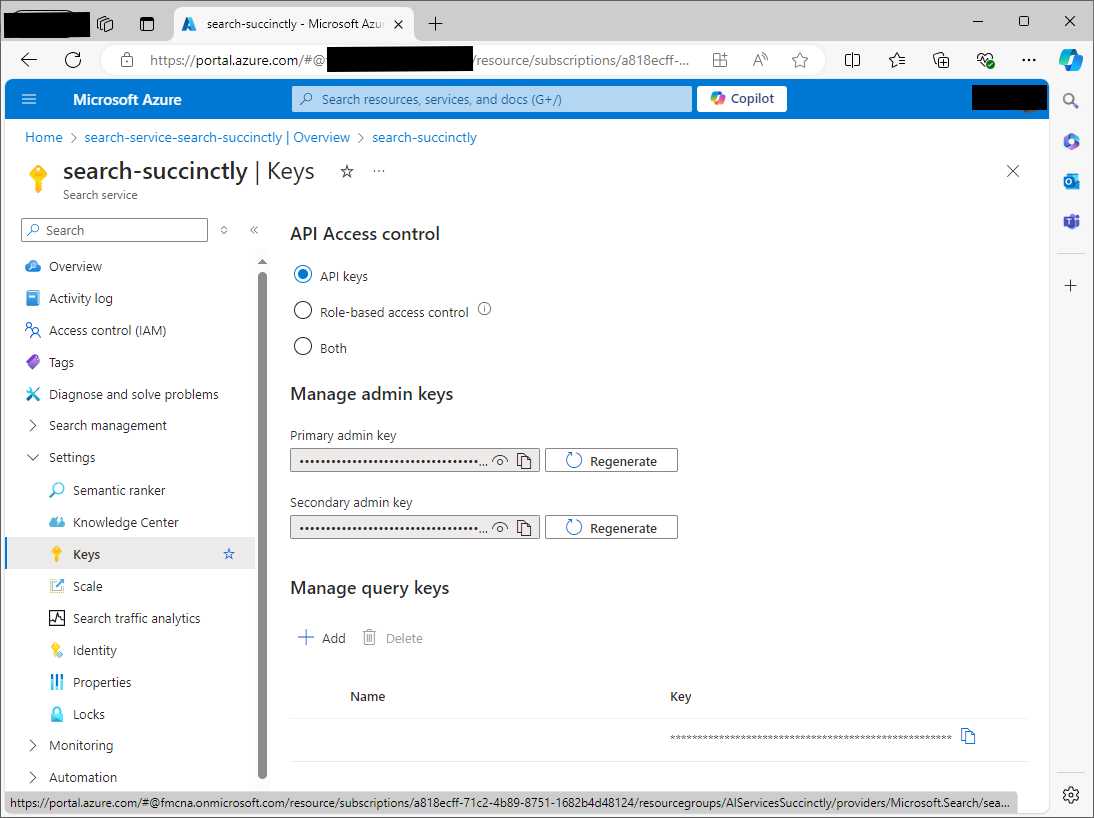Open the Edge sidebar search icon
Screen dimensions: 1094x818
(x=1070, y=101)
